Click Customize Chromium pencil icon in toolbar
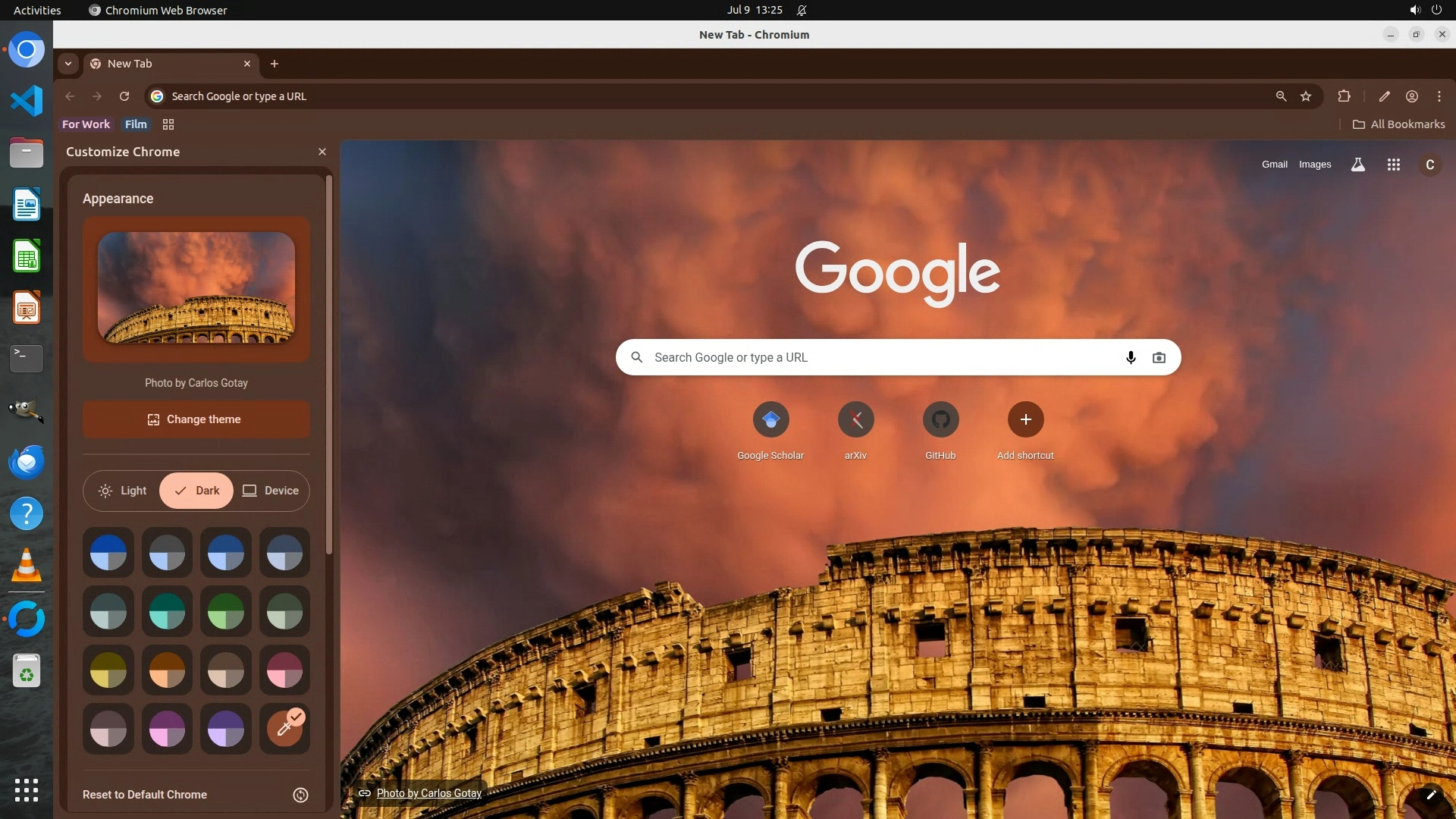The height and width of the screenshot is (819, 1456). pyautogui.click(x=1384, y=96)
